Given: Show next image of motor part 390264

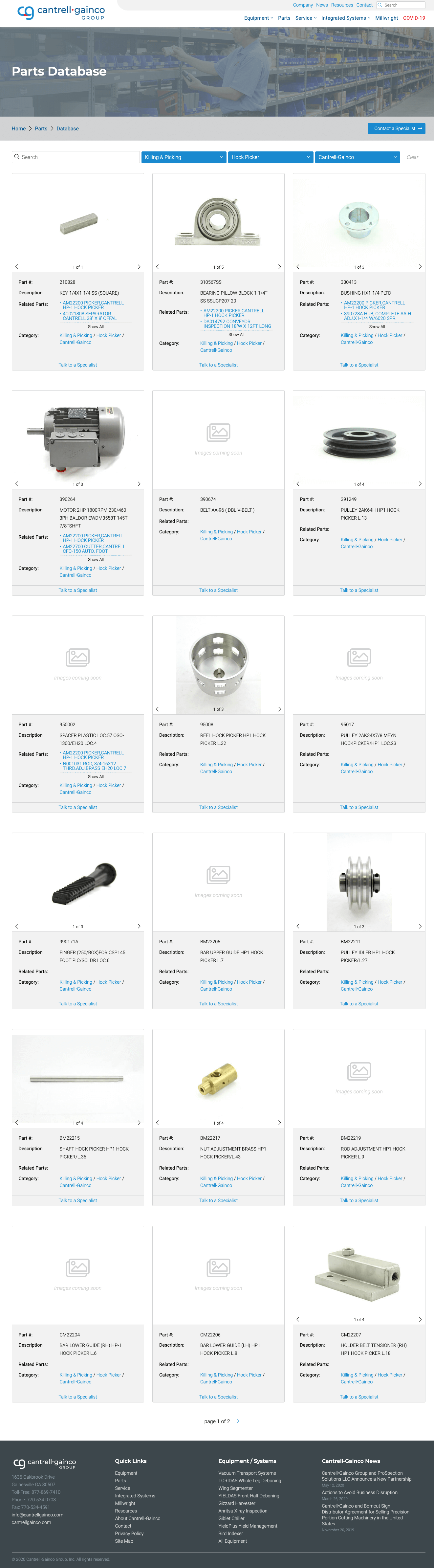Looking at the screenshot, I should (x=139, y=484).
